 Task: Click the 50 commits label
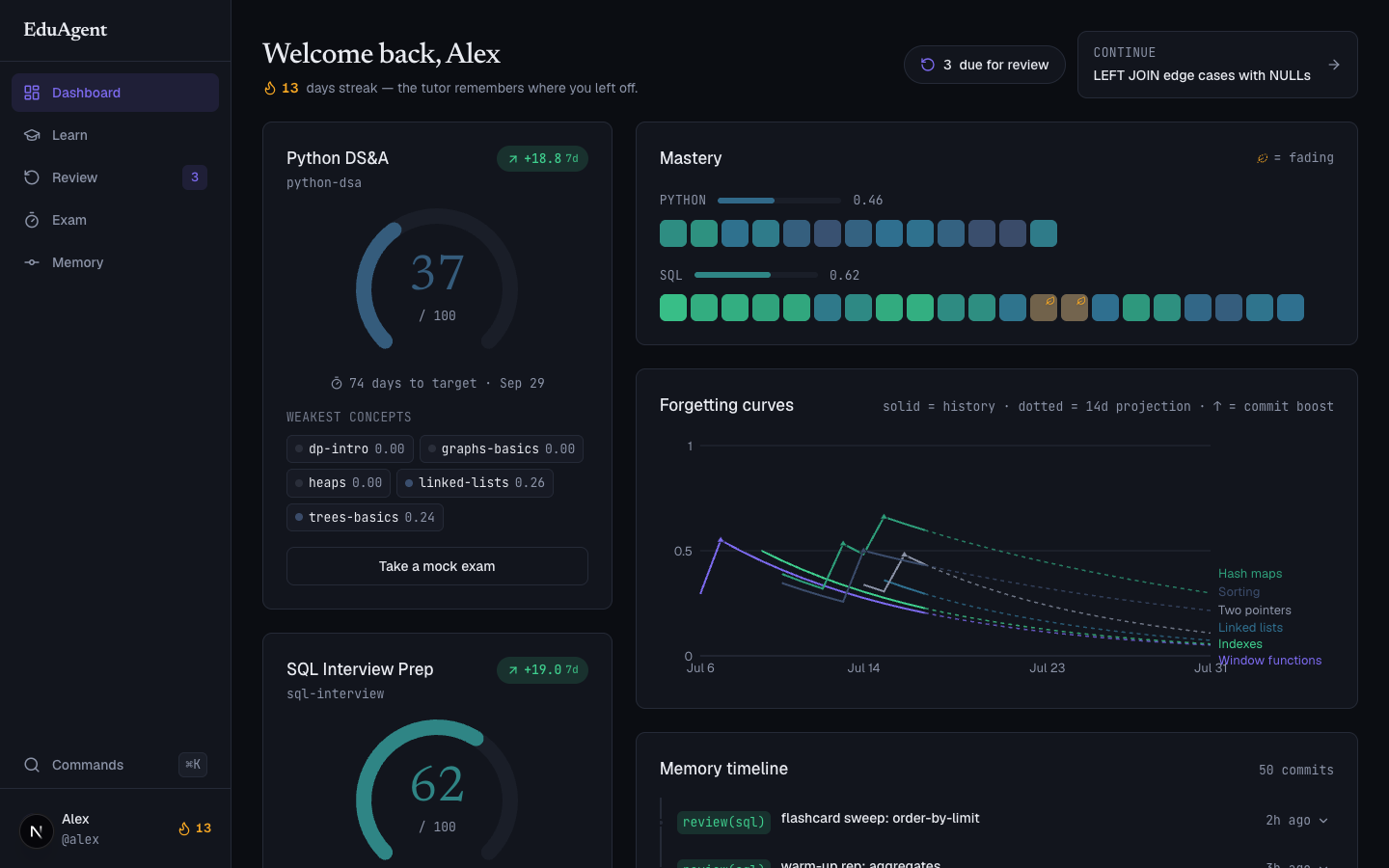tap(1296, 771)
